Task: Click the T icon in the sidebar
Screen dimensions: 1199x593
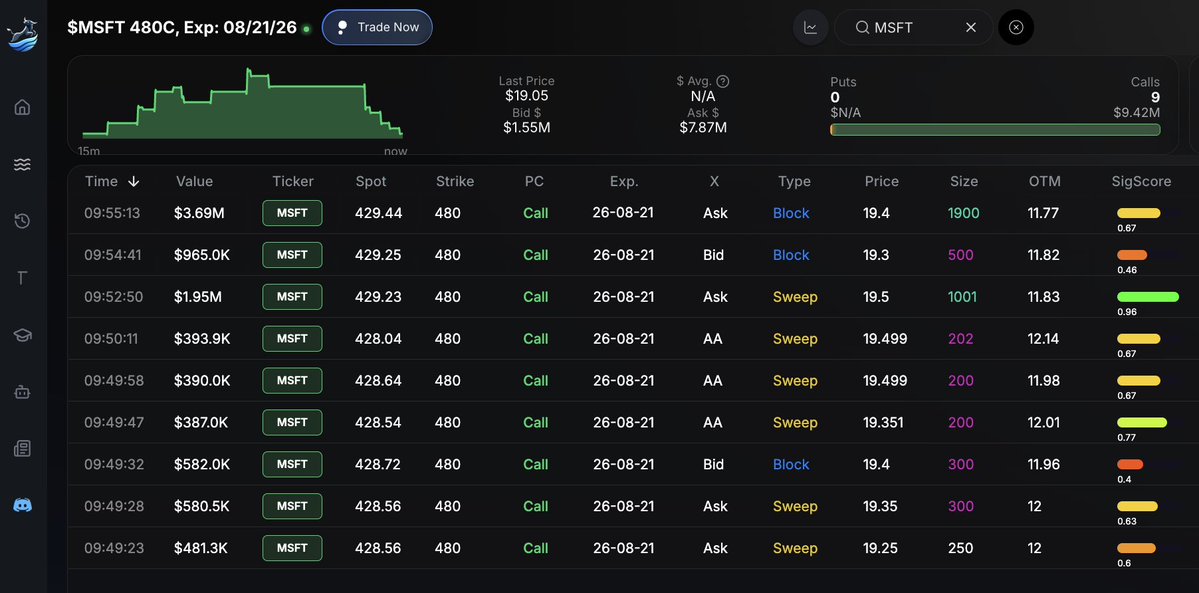Action: 22,278
